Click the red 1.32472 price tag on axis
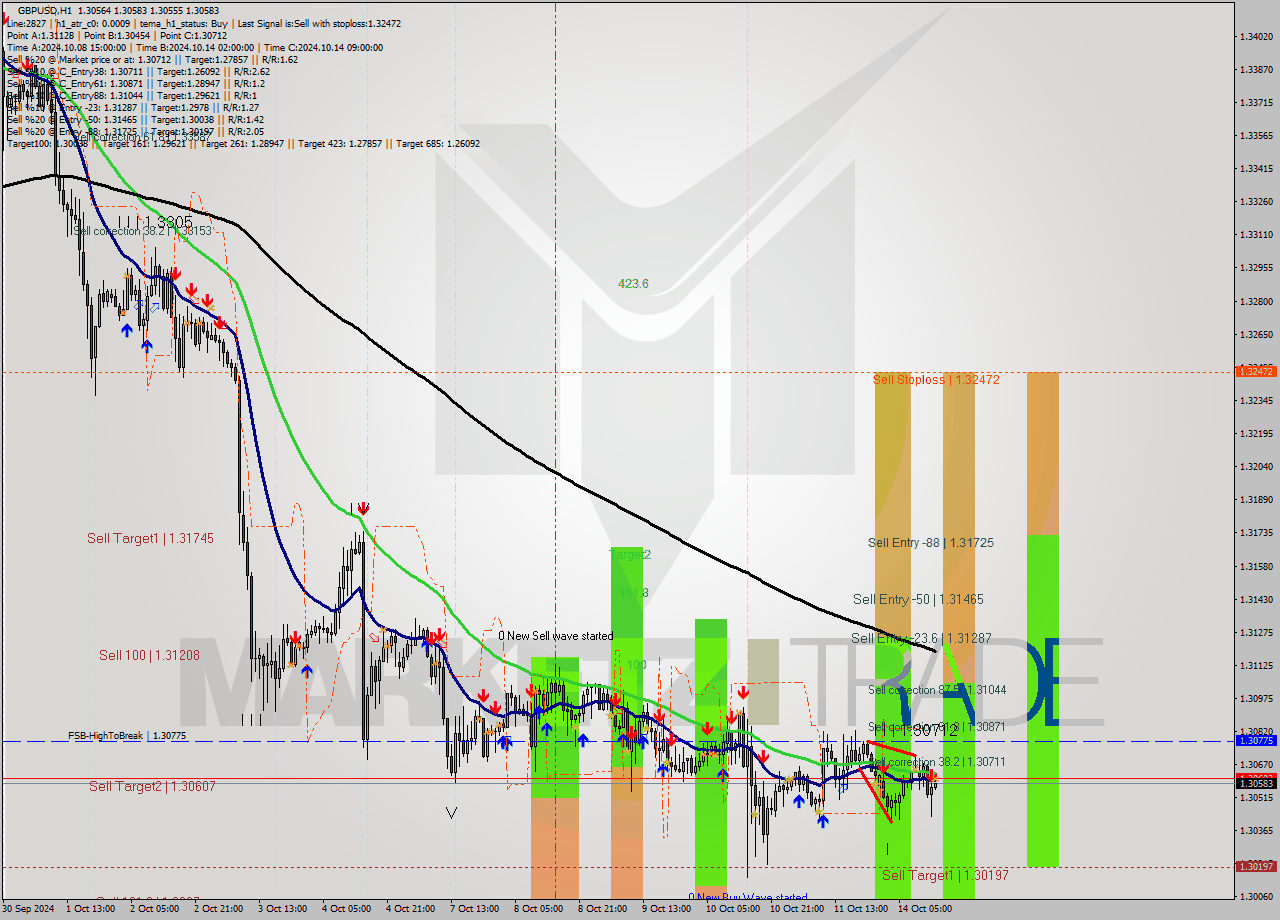1280x920 pixels. point(1256,371)
